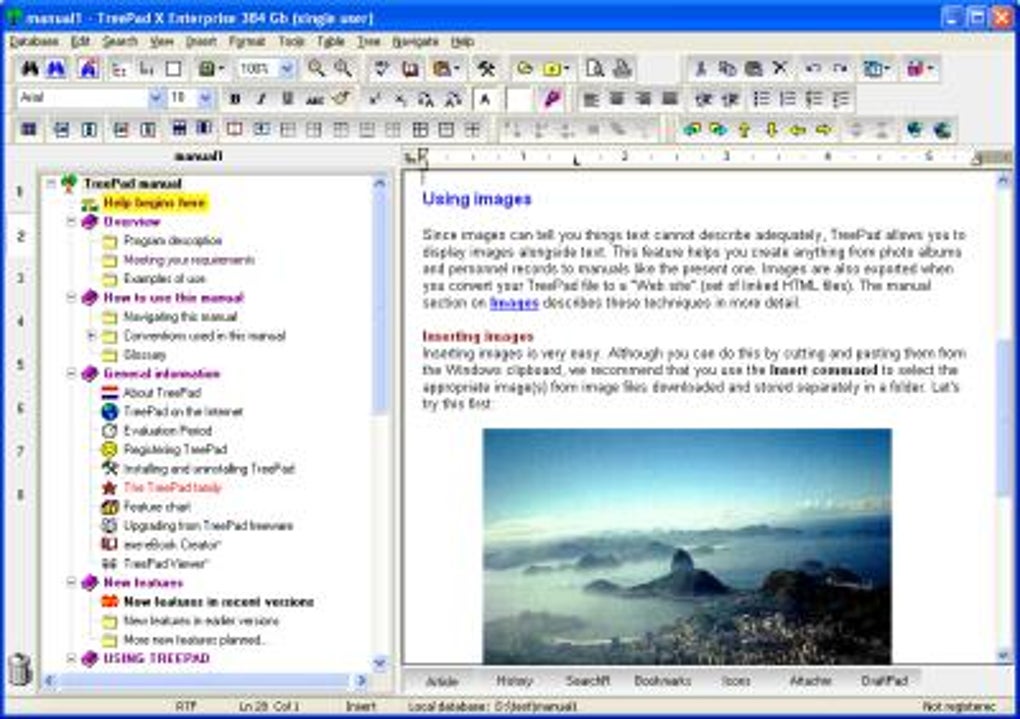Image resolution: width=1020 pixels, height=719 pixels.
Task: Collapse the USING TREEPAD node
Action: click(x=71, y=658)
